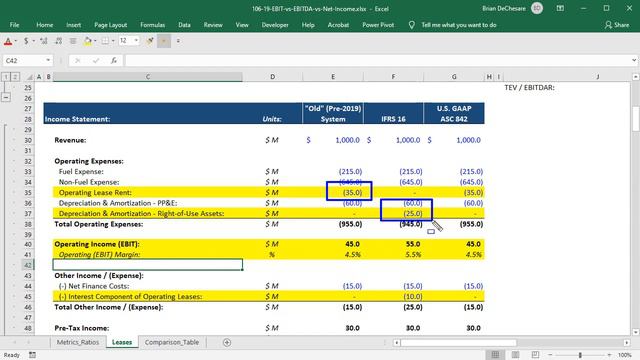Click the 100% zoom level text

tap(624, 355)
